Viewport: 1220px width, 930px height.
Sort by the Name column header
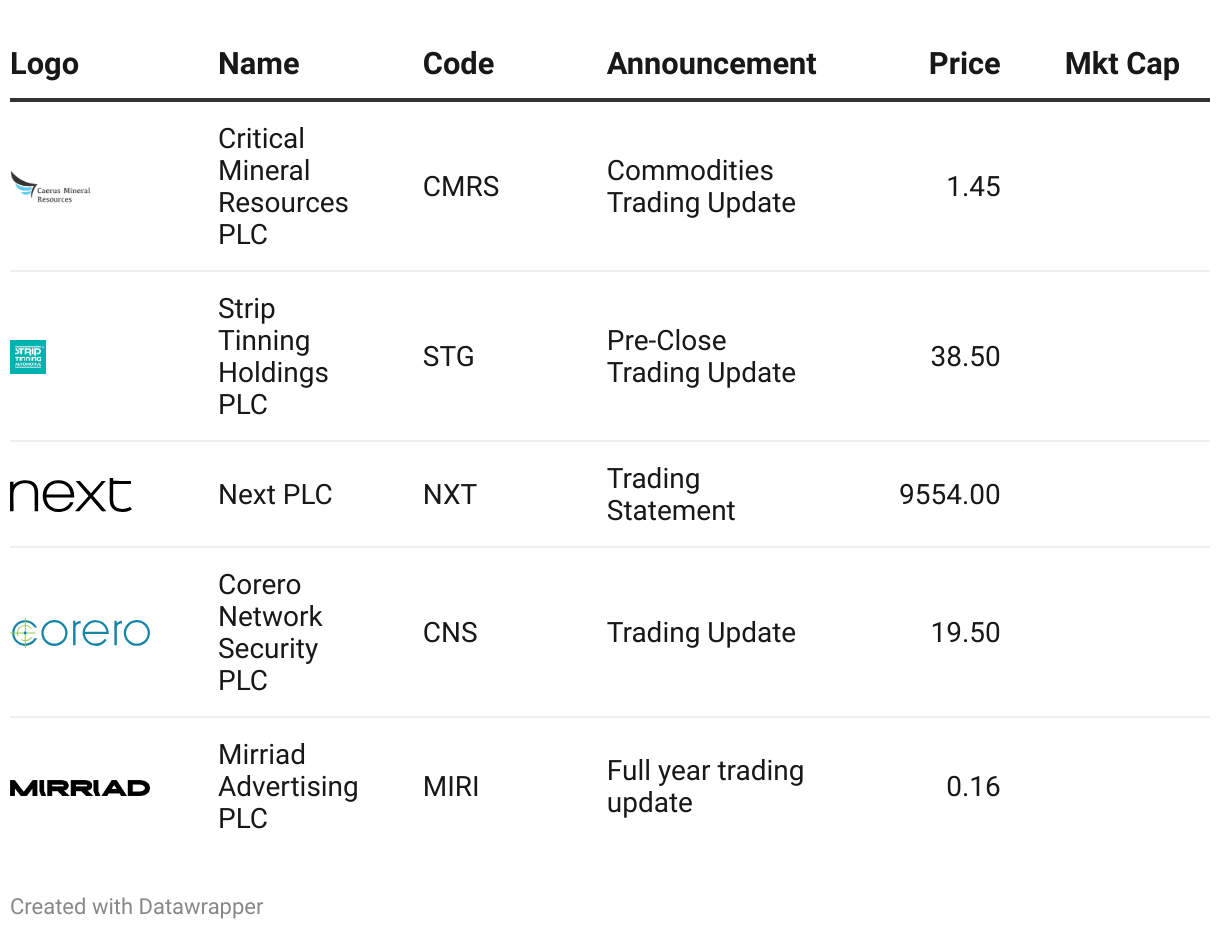click(x=259, y=64)
